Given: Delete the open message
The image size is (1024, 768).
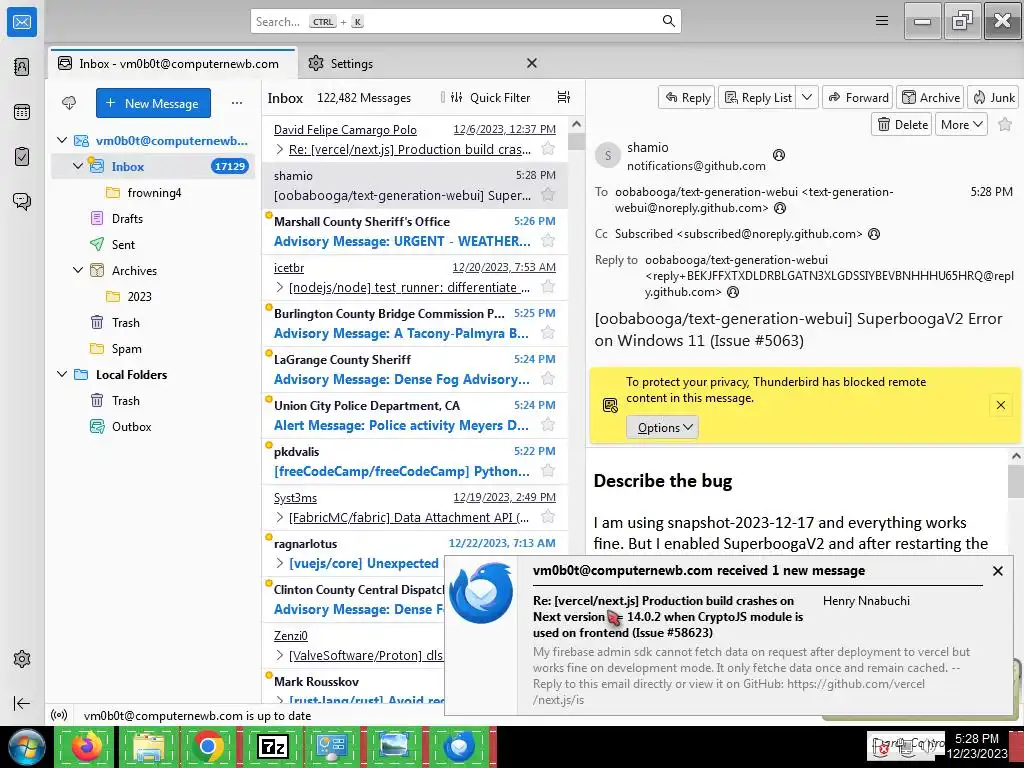Looking at the screenshot, I should [902, 124].
